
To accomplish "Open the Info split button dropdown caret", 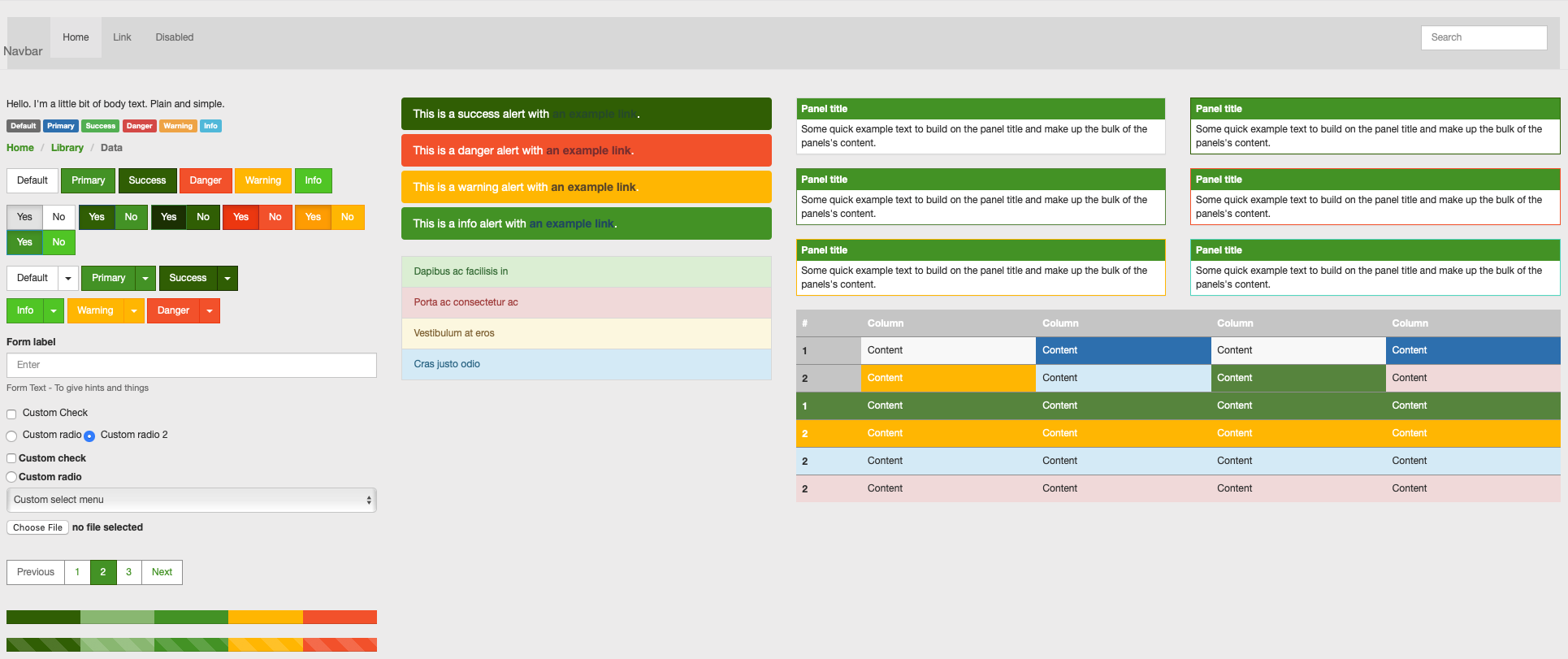I will point(54,310).
